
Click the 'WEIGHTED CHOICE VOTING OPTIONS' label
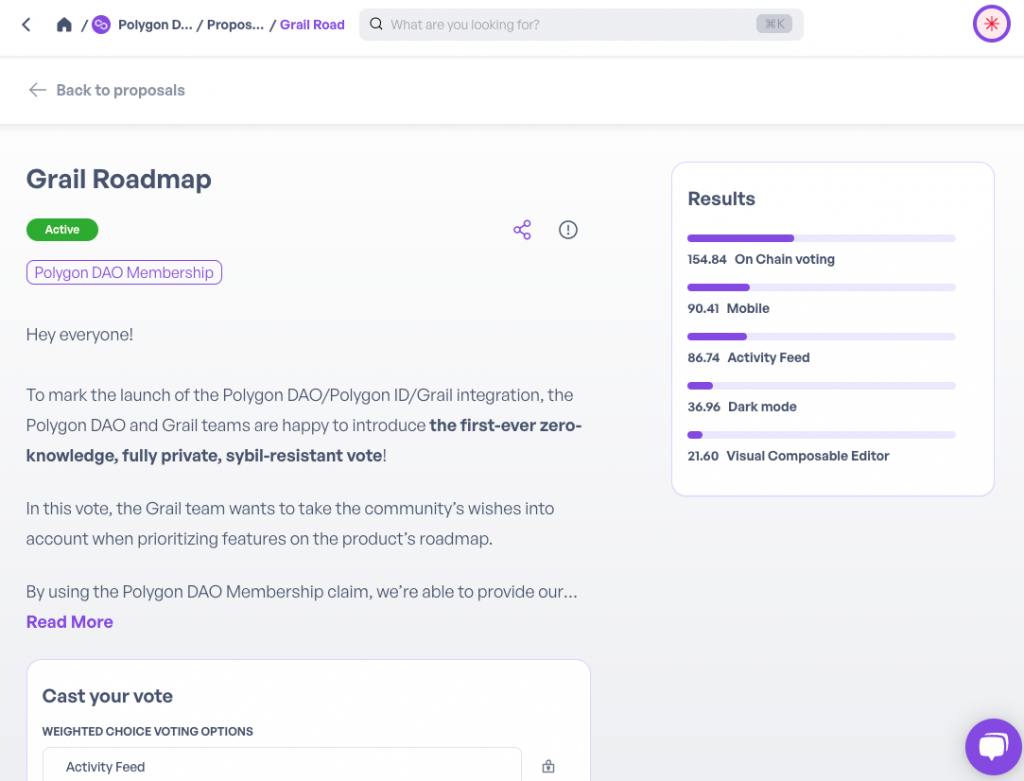148,731
